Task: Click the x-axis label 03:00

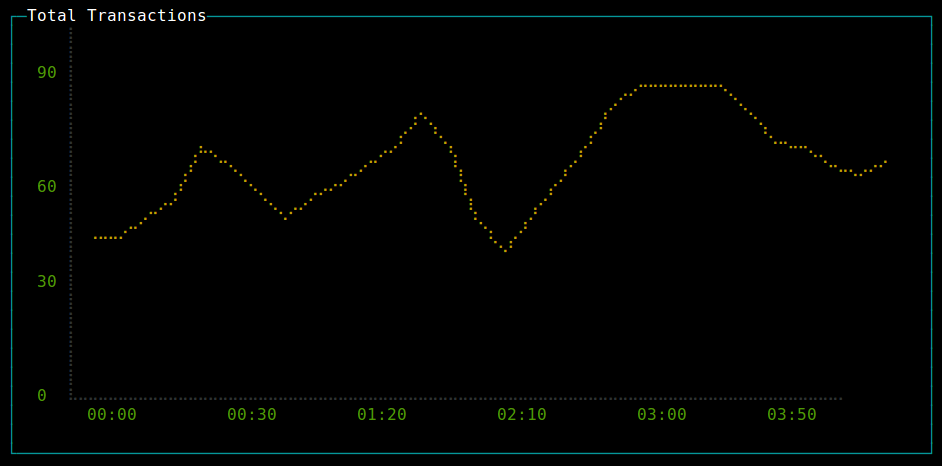Action: coord(662,414)
